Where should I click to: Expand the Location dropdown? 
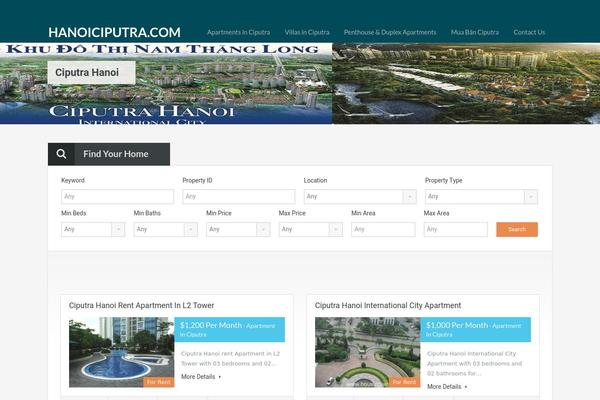point(360,196)
